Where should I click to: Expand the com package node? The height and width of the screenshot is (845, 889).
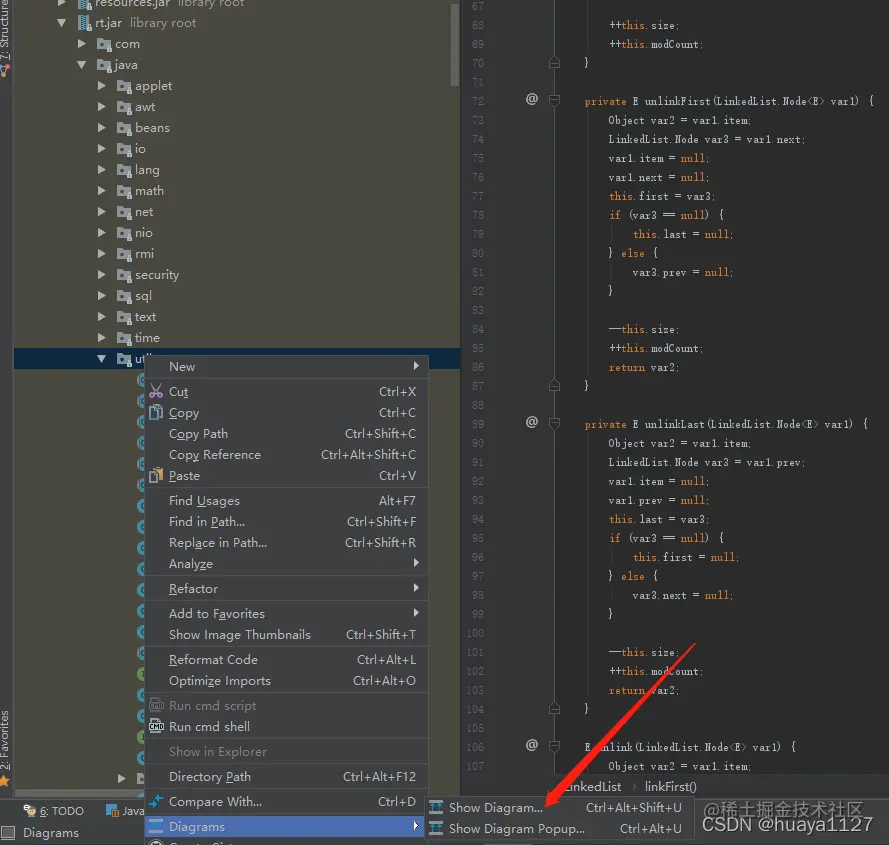coord(82,44)
